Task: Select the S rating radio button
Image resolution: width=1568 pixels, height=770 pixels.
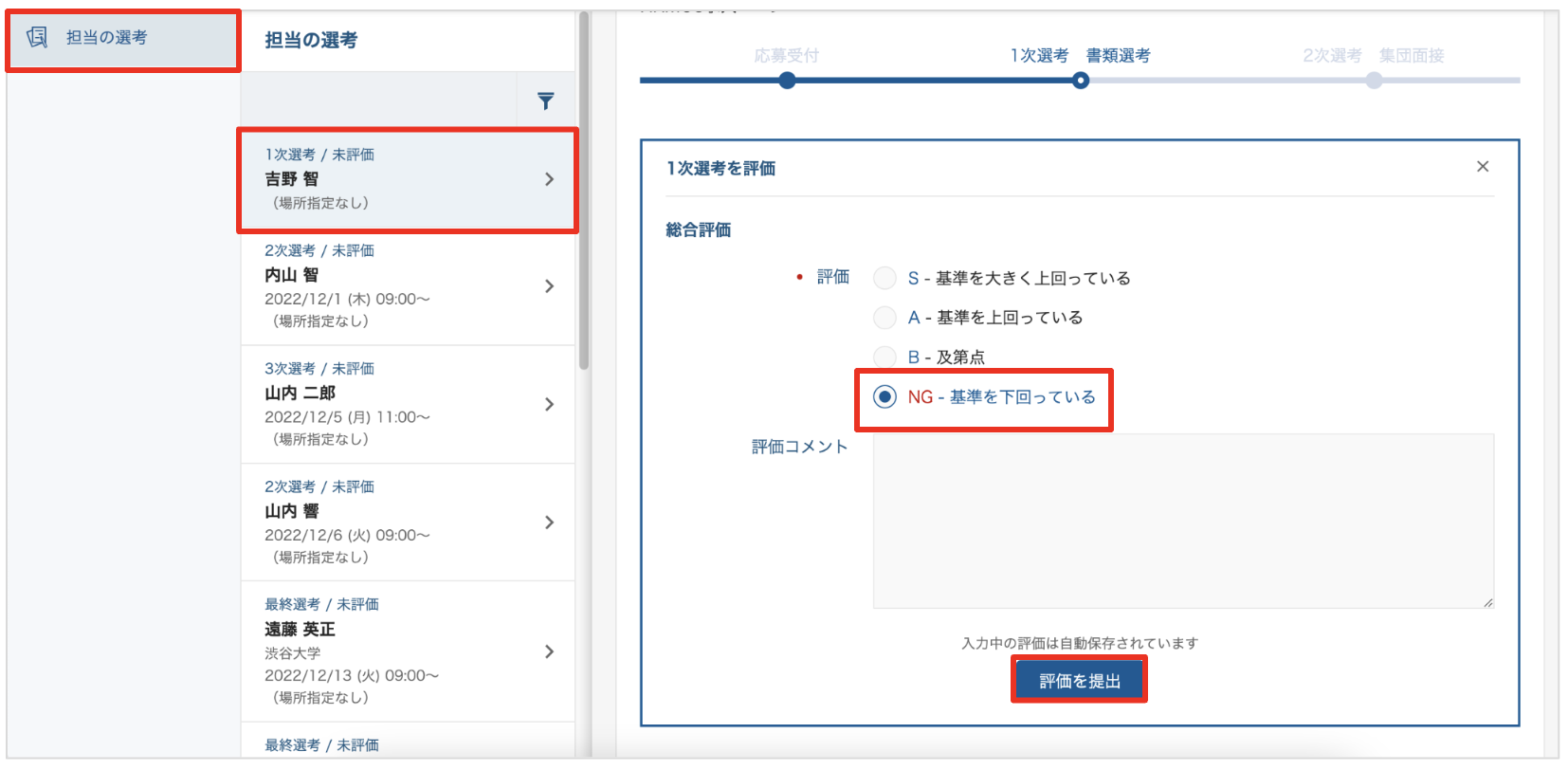Action: pos(884,278)
